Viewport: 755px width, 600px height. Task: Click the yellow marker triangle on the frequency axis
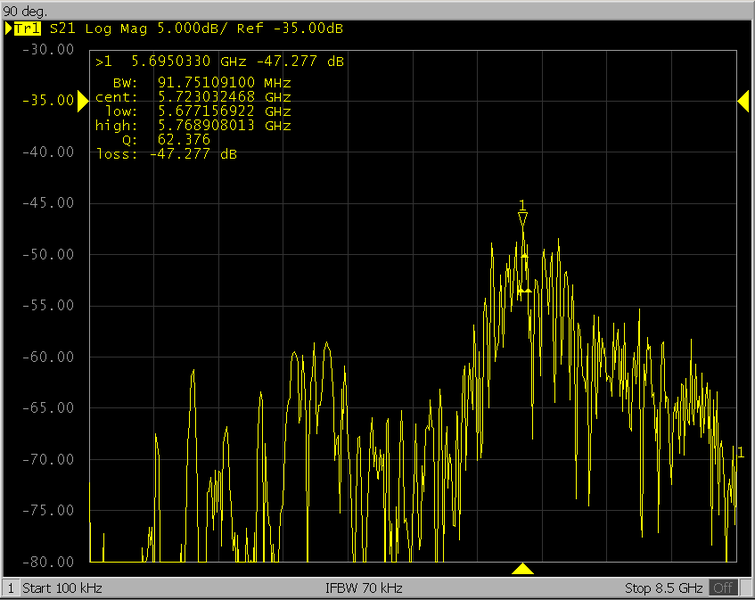(522, 569)
